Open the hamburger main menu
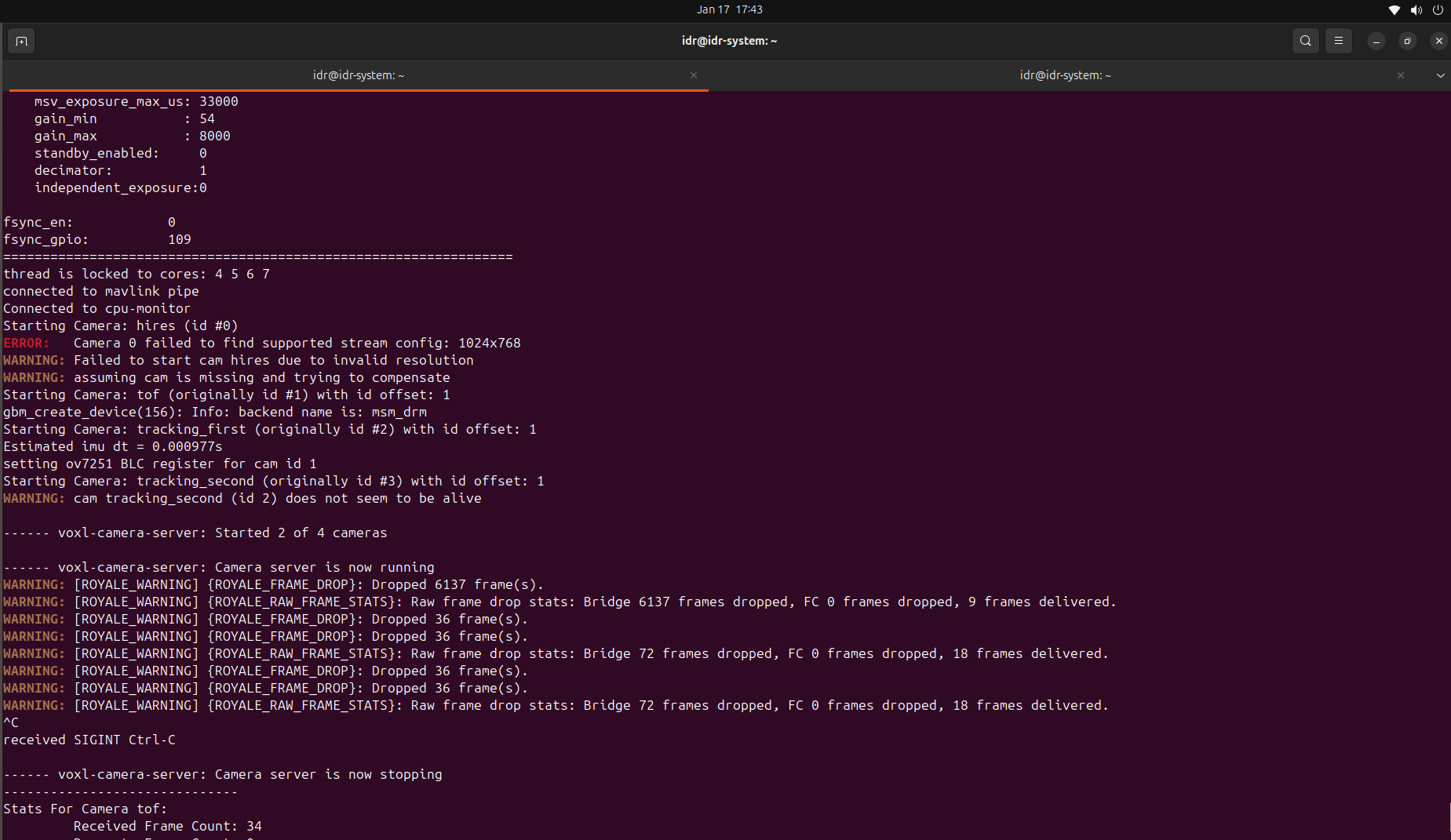The width and height of the screenshot is (1451, 840). pos(1339,41)
